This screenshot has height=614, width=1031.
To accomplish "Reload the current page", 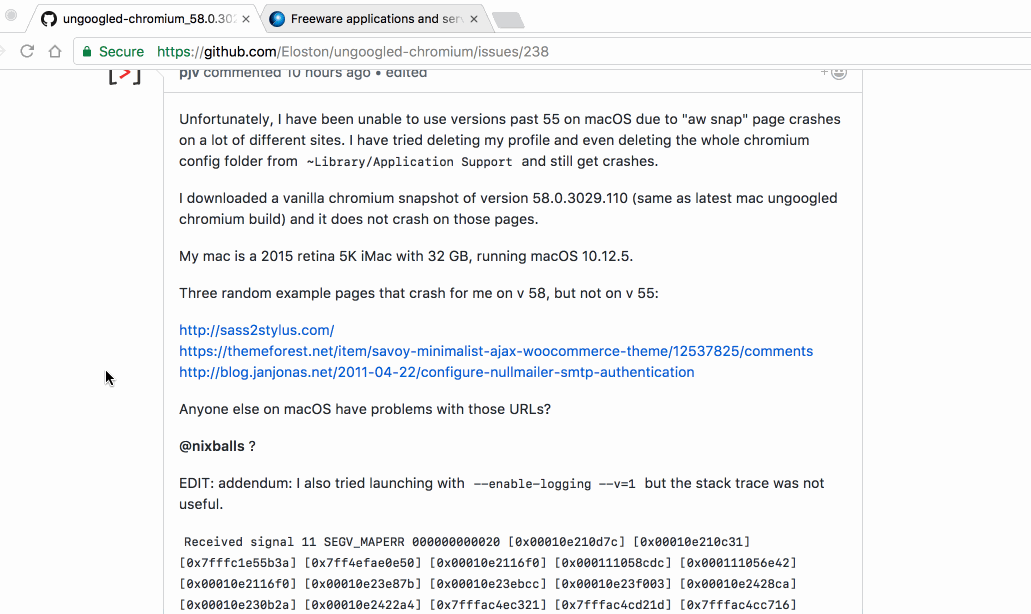I will pos(28,51).
